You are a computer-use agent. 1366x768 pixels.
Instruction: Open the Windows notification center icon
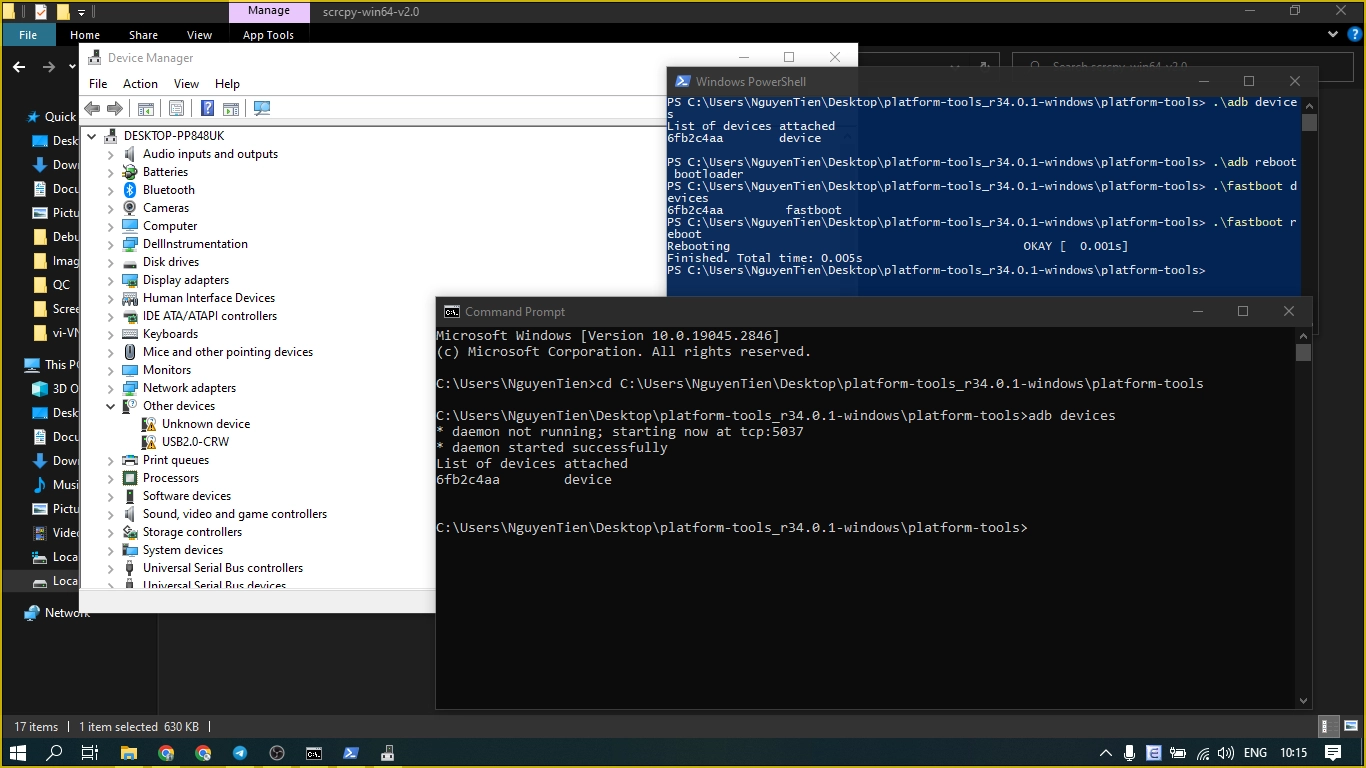pos(1333,753)
